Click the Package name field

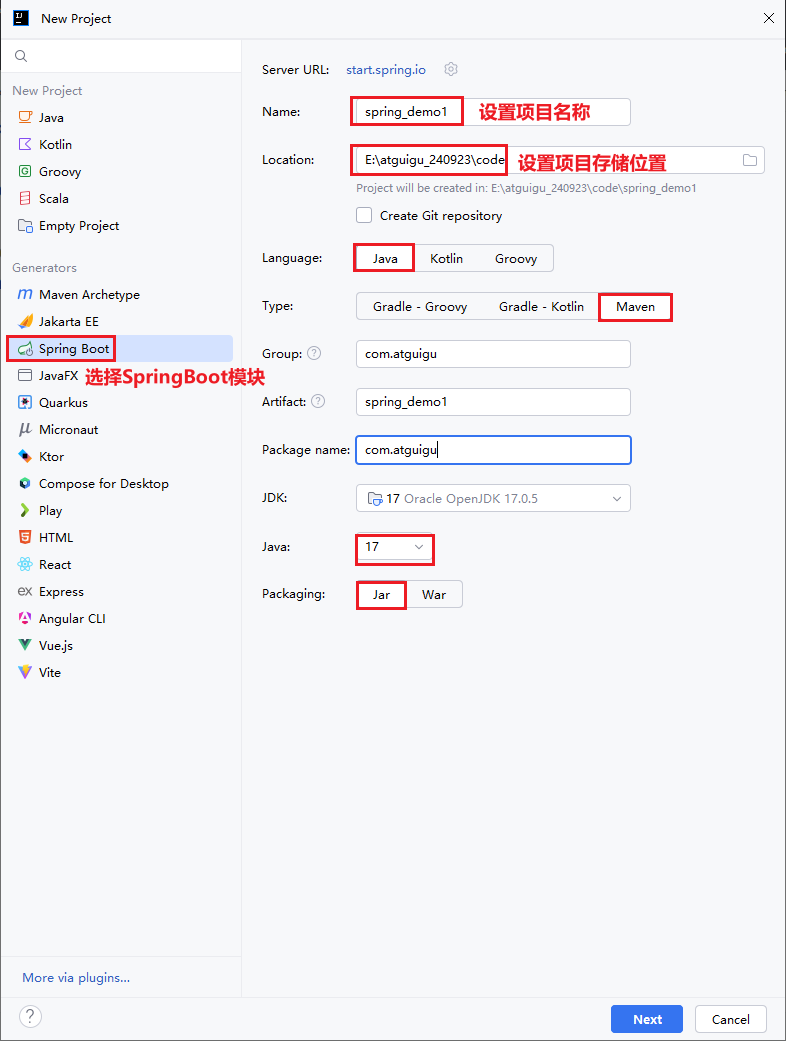click(493, 450)
